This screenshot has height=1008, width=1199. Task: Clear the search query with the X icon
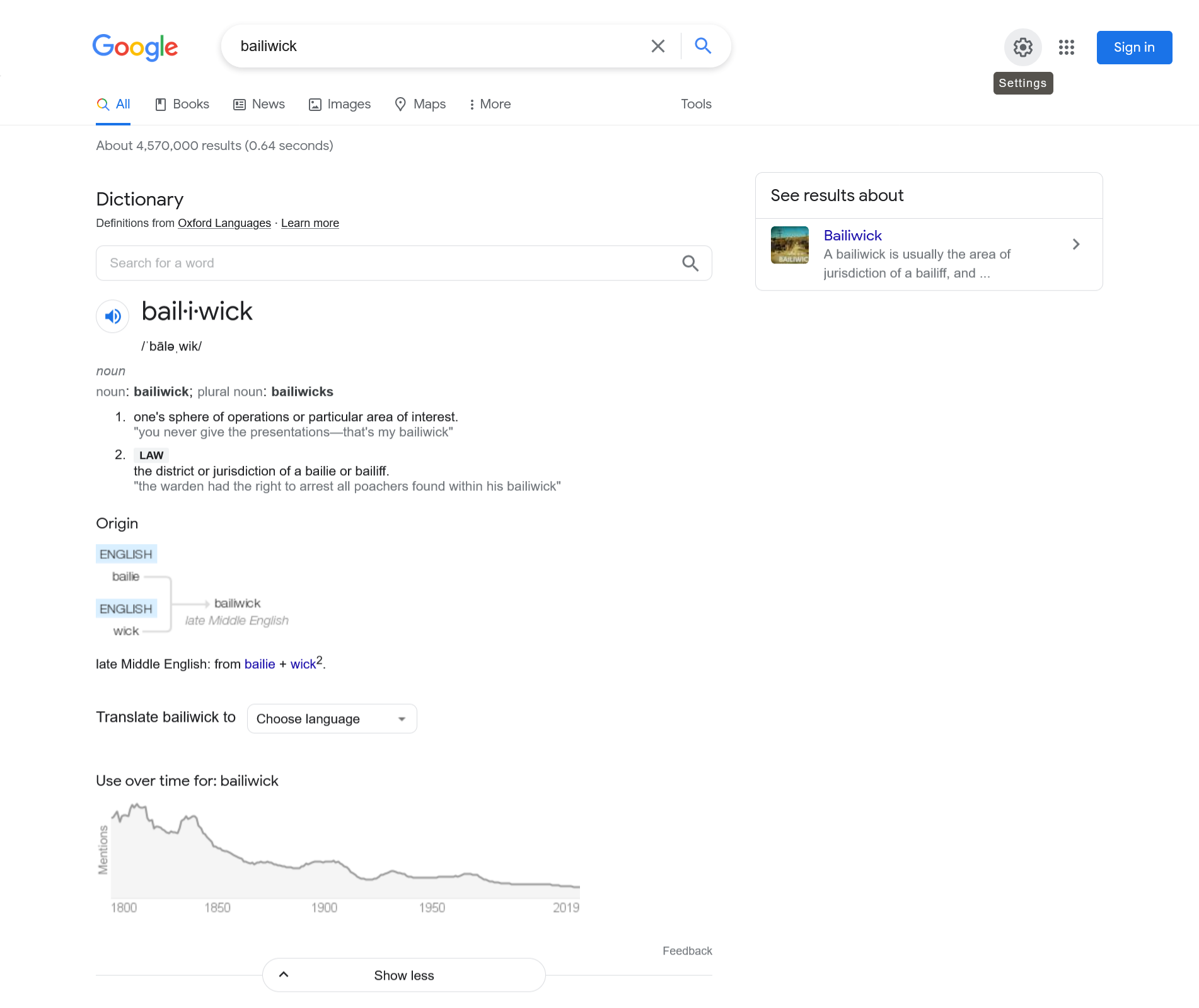pos(657,45)
